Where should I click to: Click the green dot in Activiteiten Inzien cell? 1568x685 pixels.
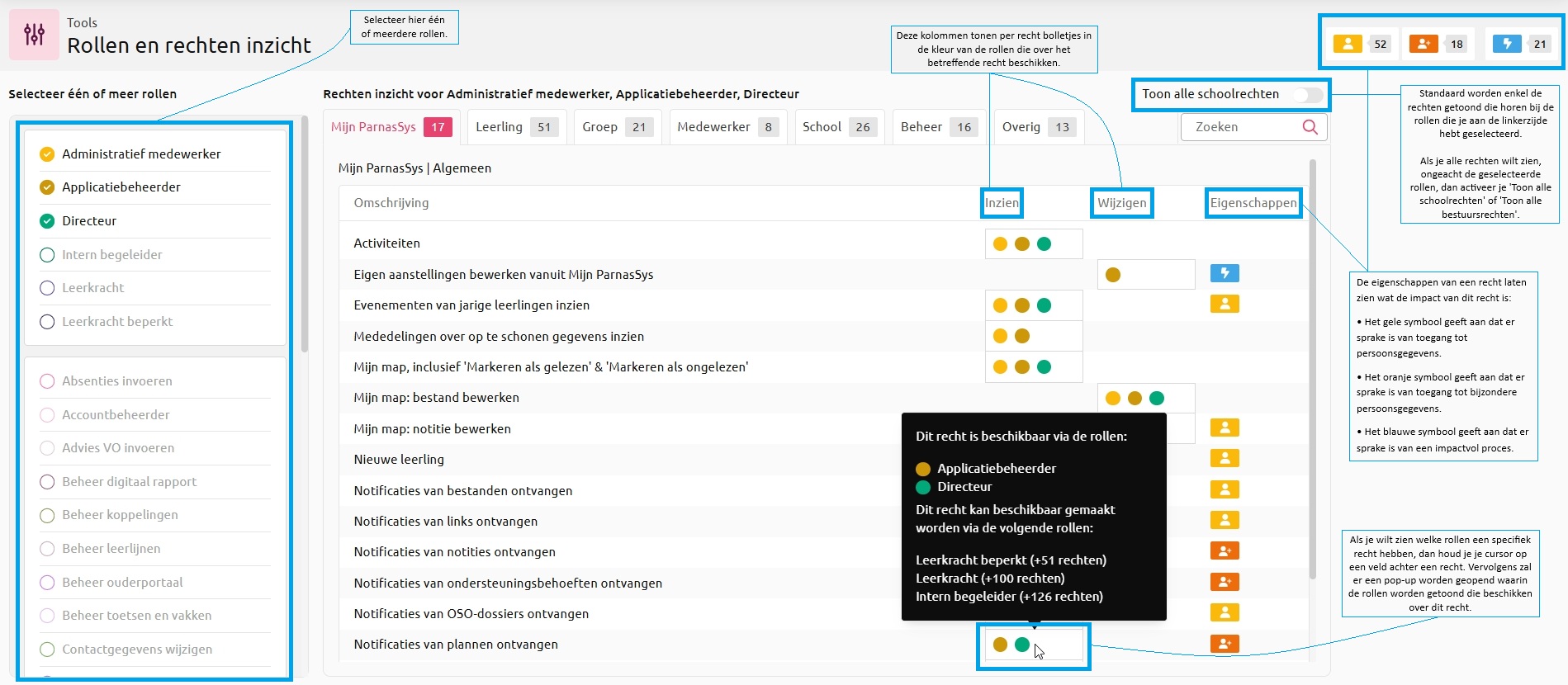[1044, 243]
